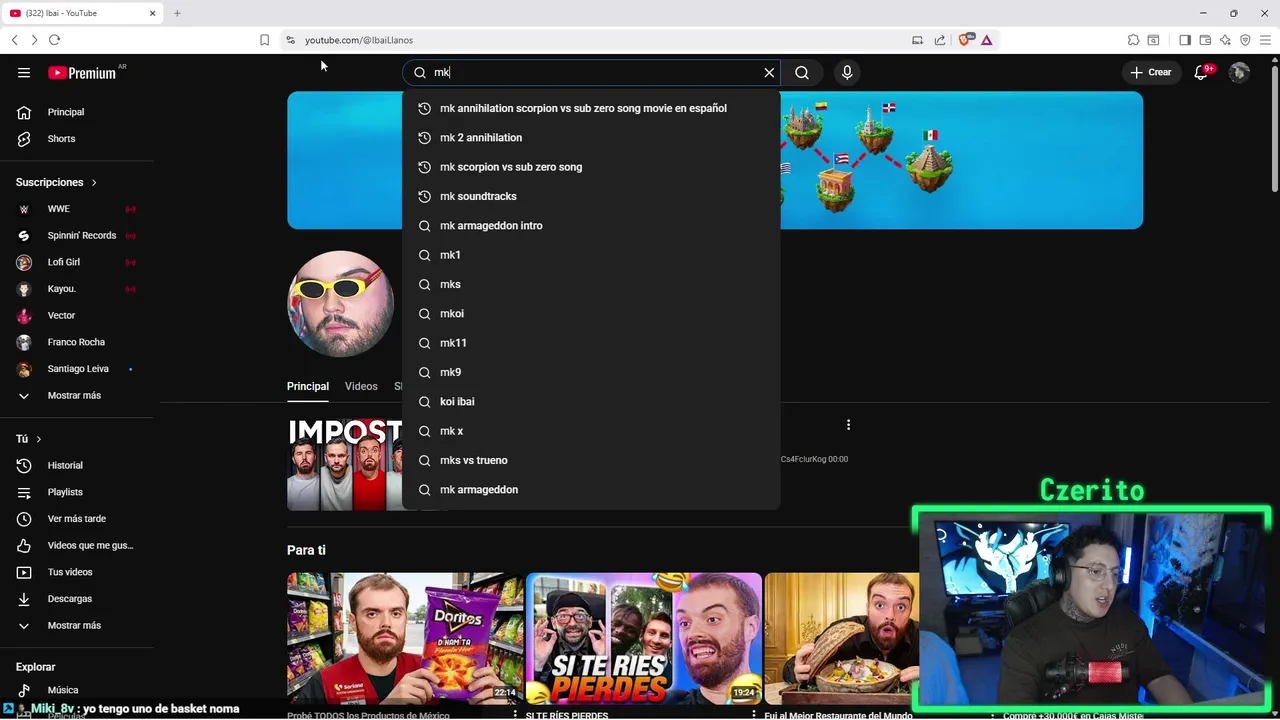Select suggestion mk x
The height and width of the screenshot is (720, 1280).
(x=591, y=431)
